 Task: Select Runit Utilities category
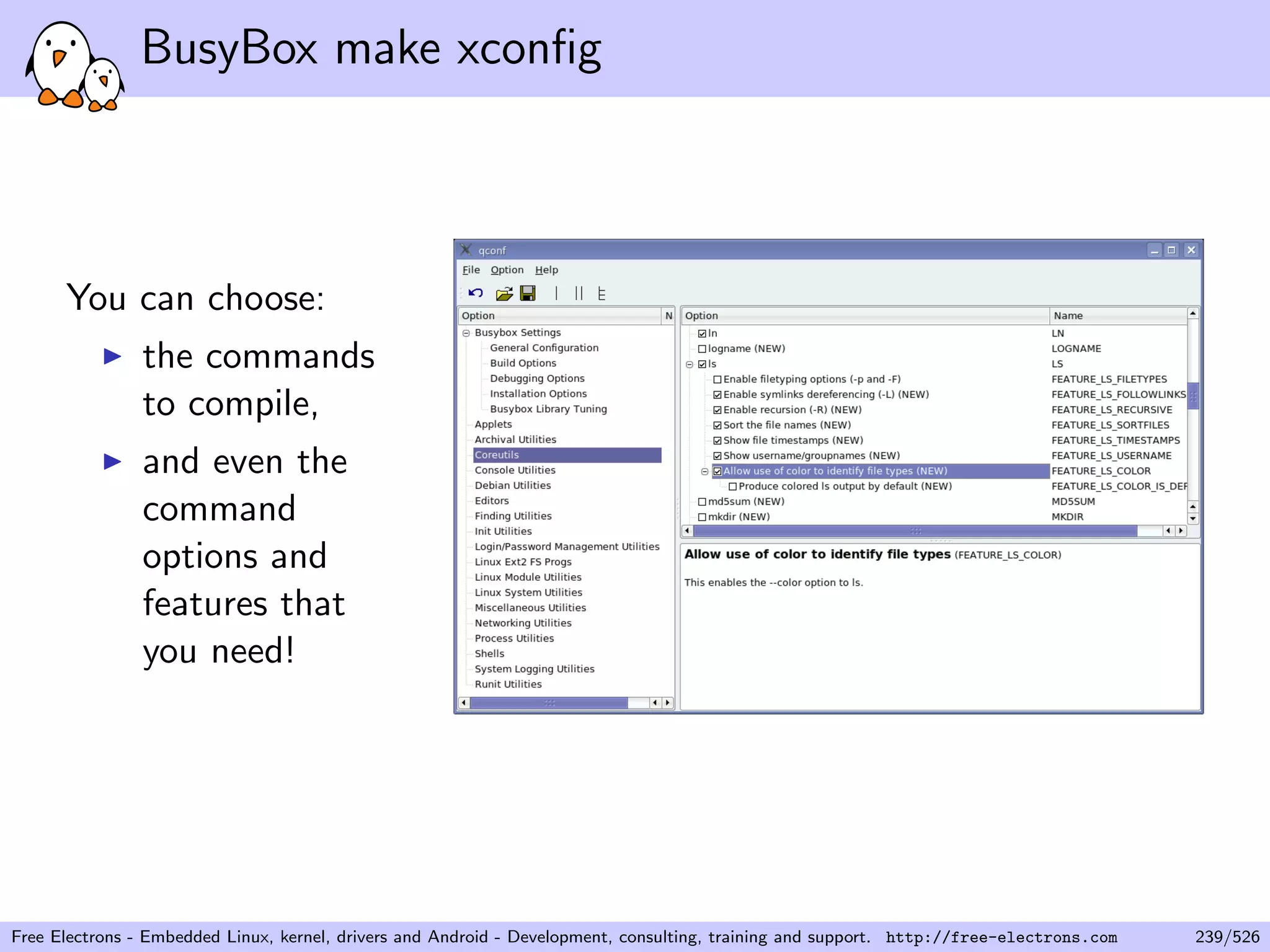point(508,684)
